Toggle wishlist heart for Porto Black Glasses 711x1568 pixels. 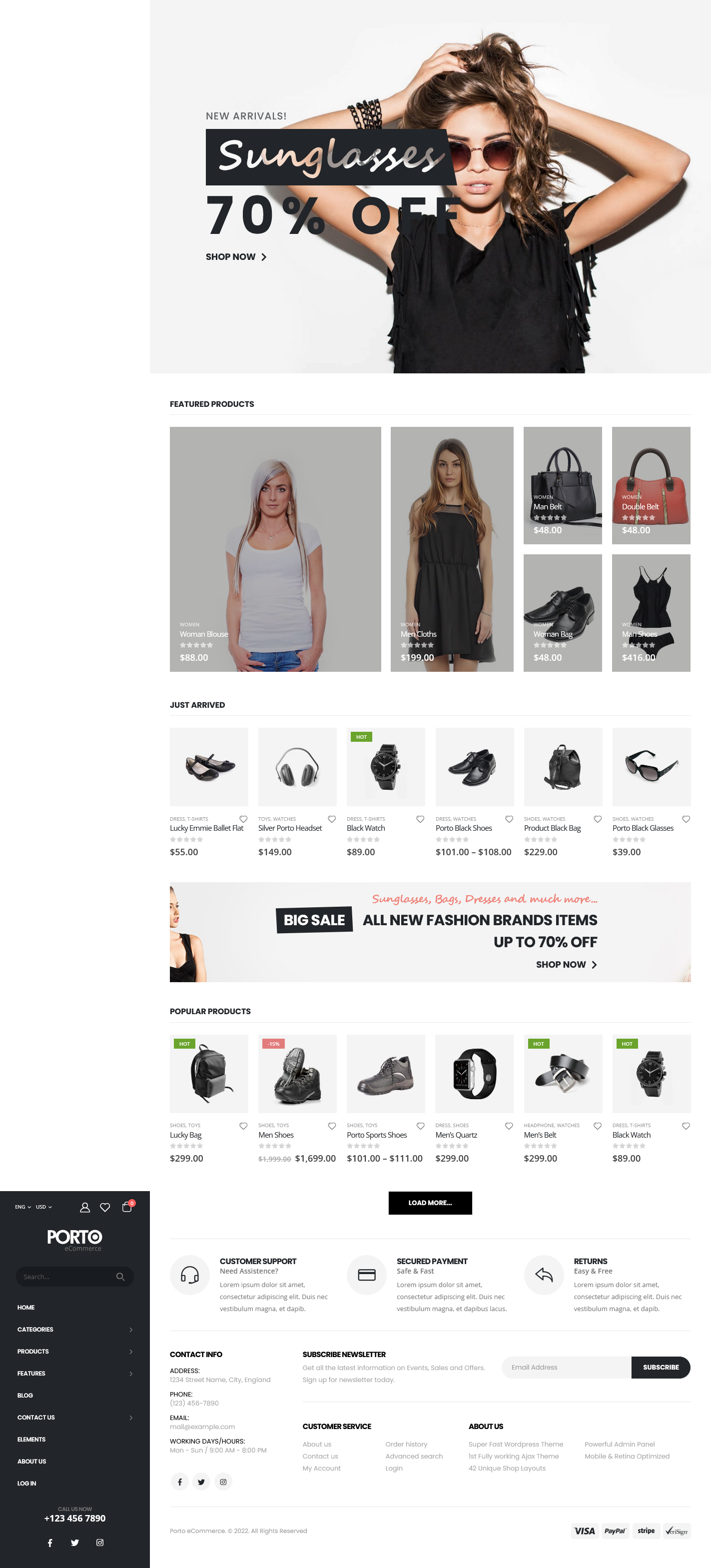tap(686, 819)
